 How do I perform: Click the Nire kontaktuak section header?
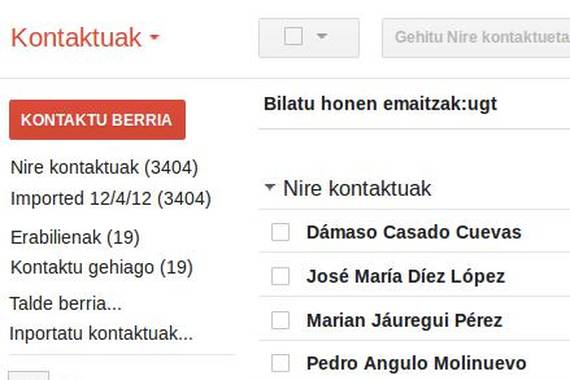pos(357,188)
